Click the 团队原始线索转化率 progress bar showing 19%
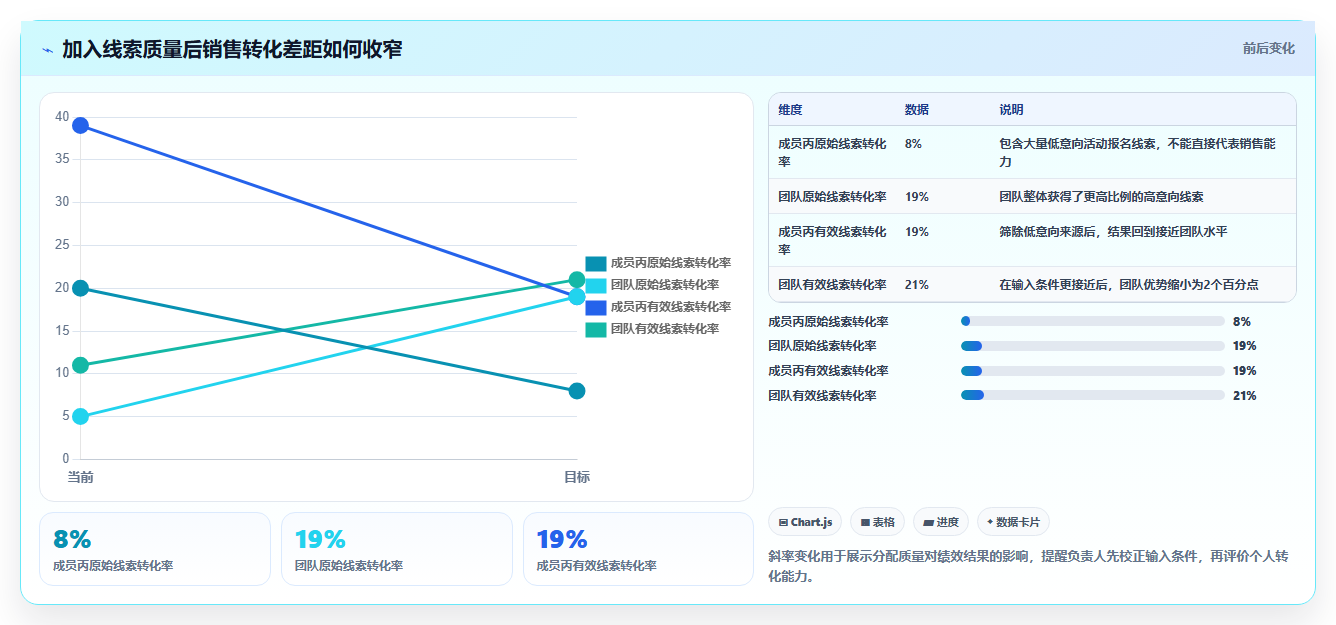 click(1092, 346)
